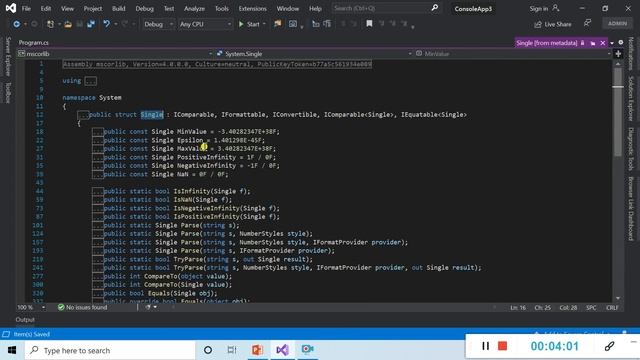Open the Edit menu
640x360 pixels.
coord(46,9)
